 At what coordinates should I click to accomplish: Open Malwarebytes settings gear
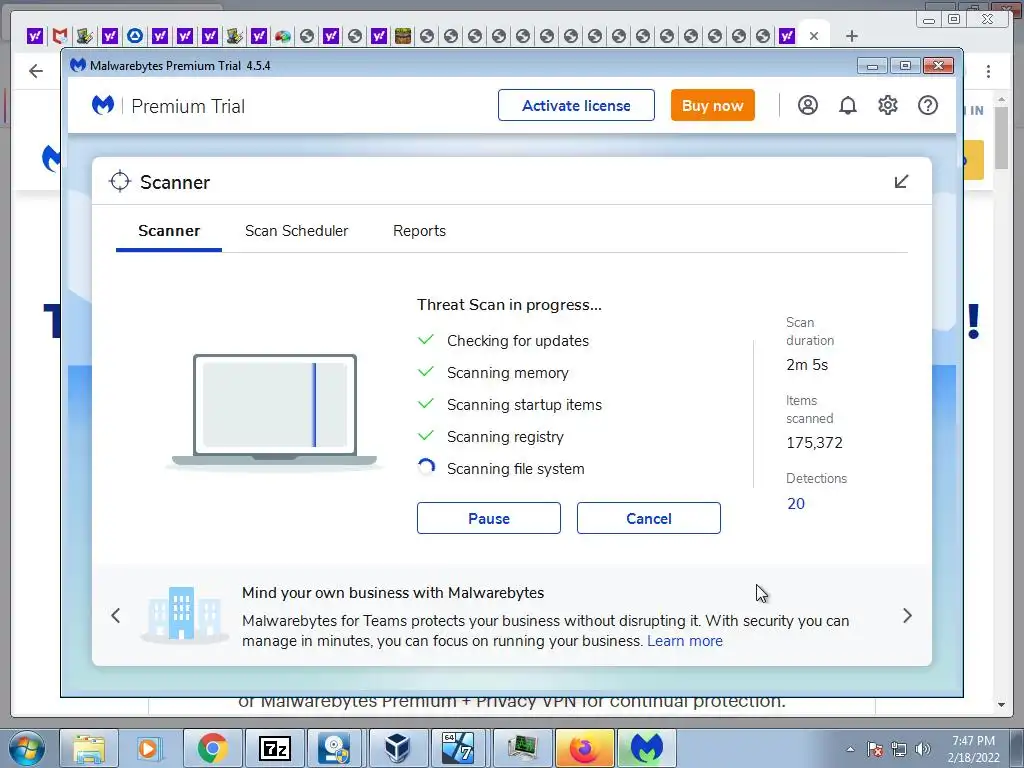[888, 105]
